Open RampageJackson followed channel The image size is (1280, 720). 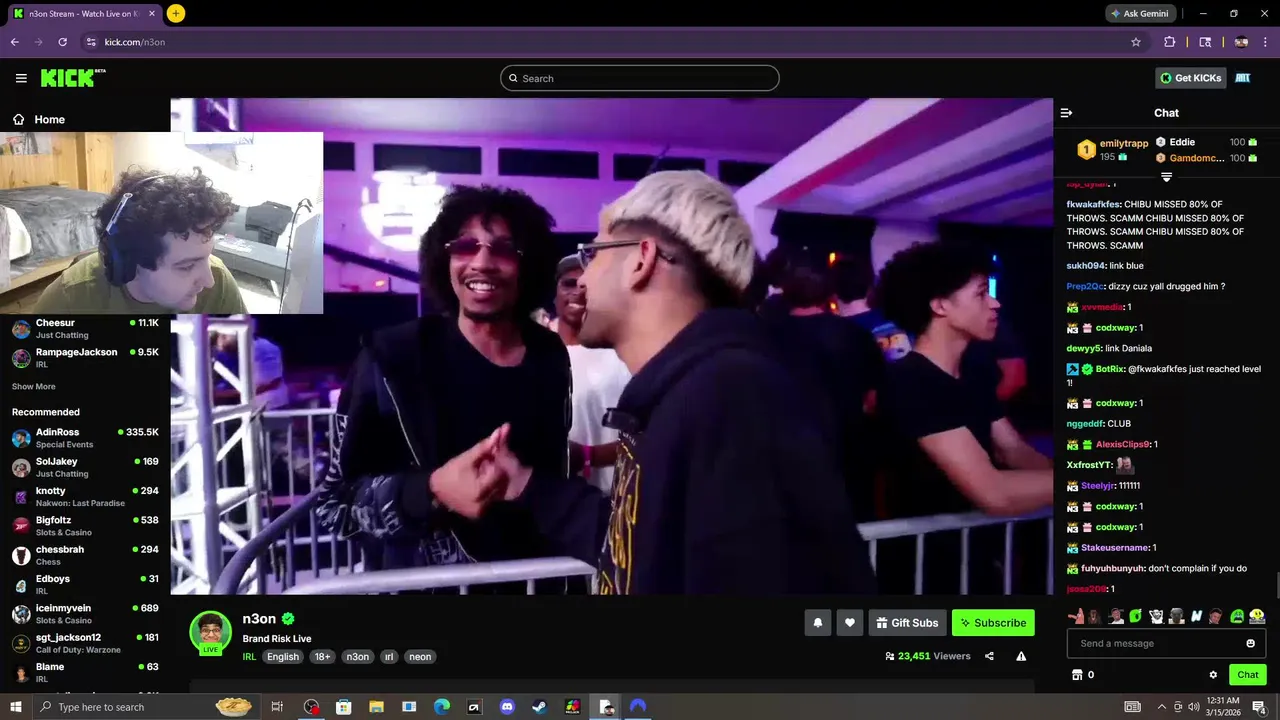pyautogui.click(x=85, y=358)
